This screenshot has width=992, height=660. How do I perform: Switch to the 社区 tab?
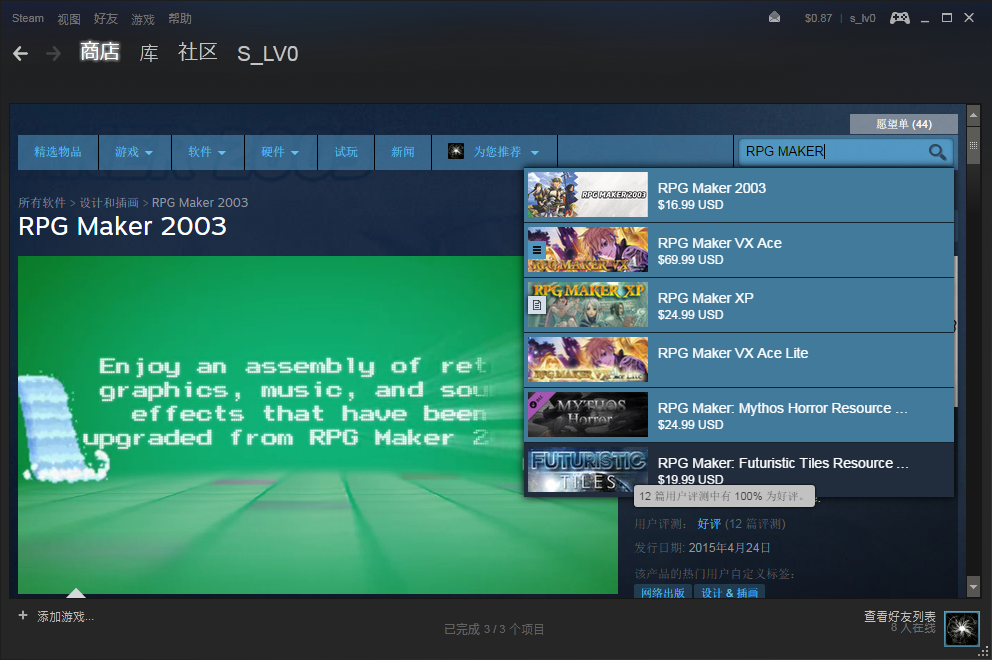tap(197, 52)
